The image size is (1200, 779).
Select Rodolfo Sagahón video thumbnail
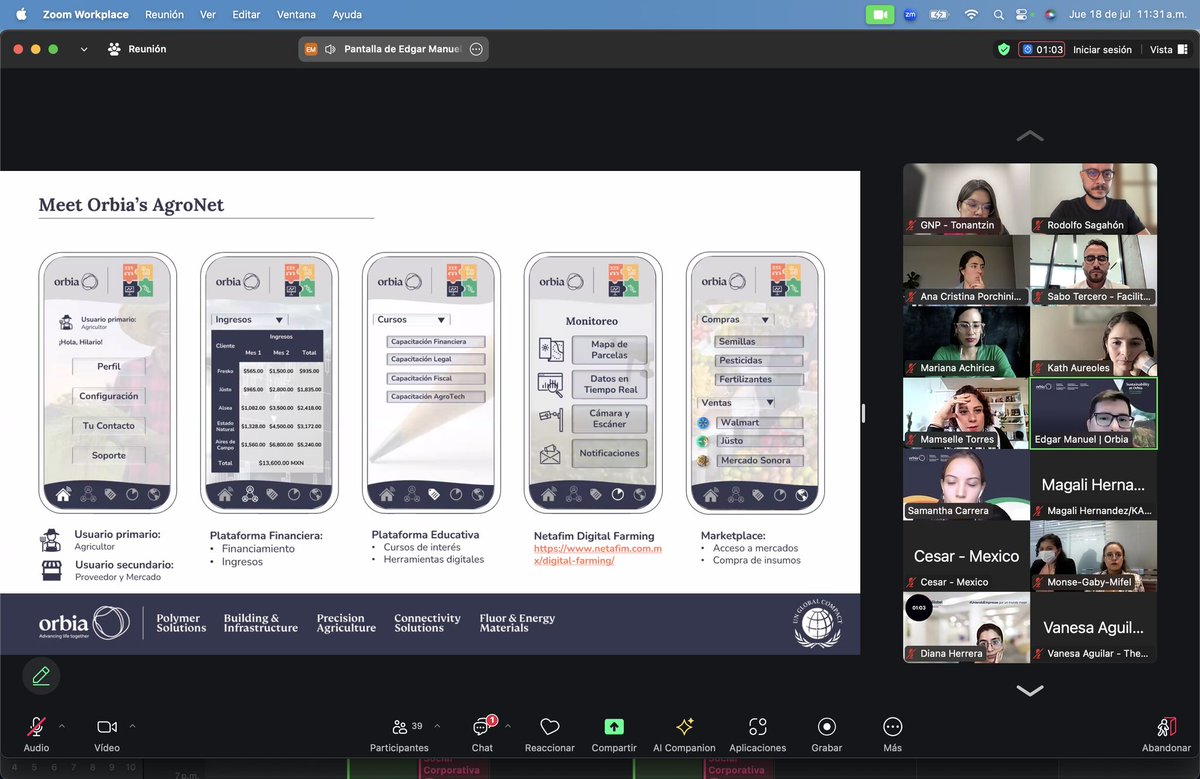pyautogui.click(x=1094, y=198)
